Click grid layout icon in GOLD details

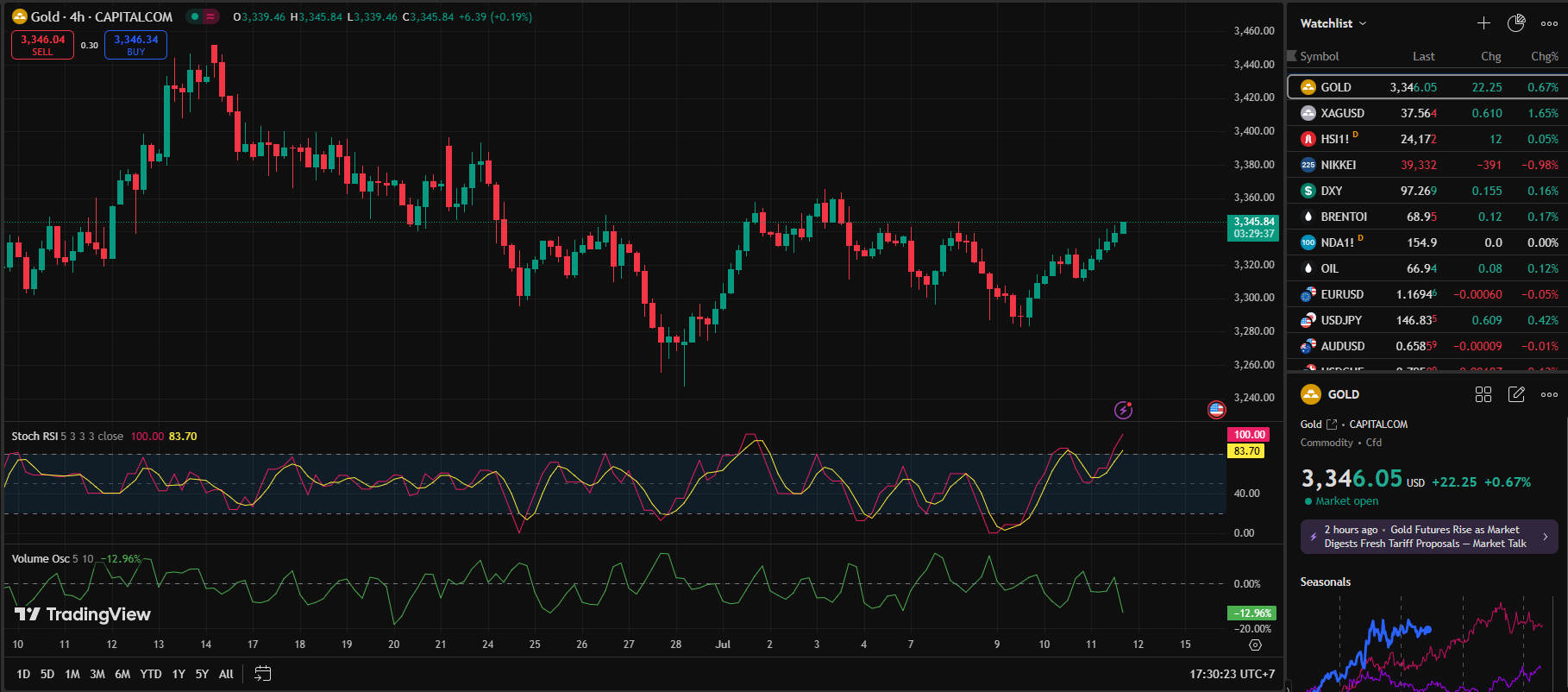pyautogui.click(x=1483, y=394)
